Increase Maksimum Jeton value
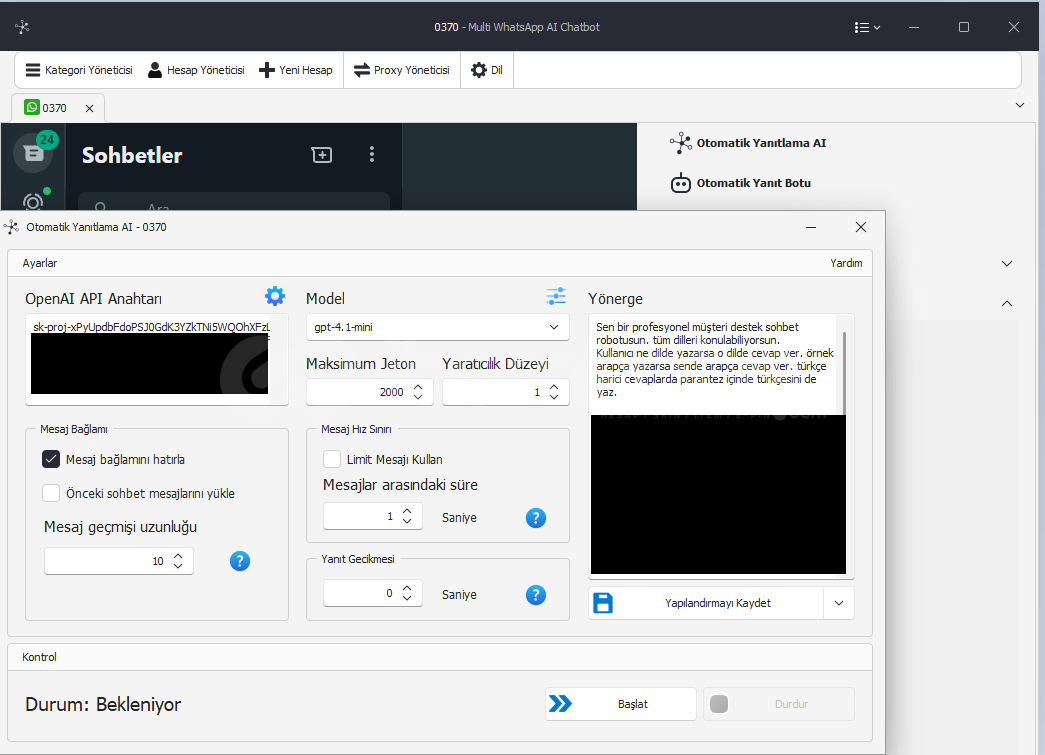Viewport: 1045px width, 755px height. [418, 387]
